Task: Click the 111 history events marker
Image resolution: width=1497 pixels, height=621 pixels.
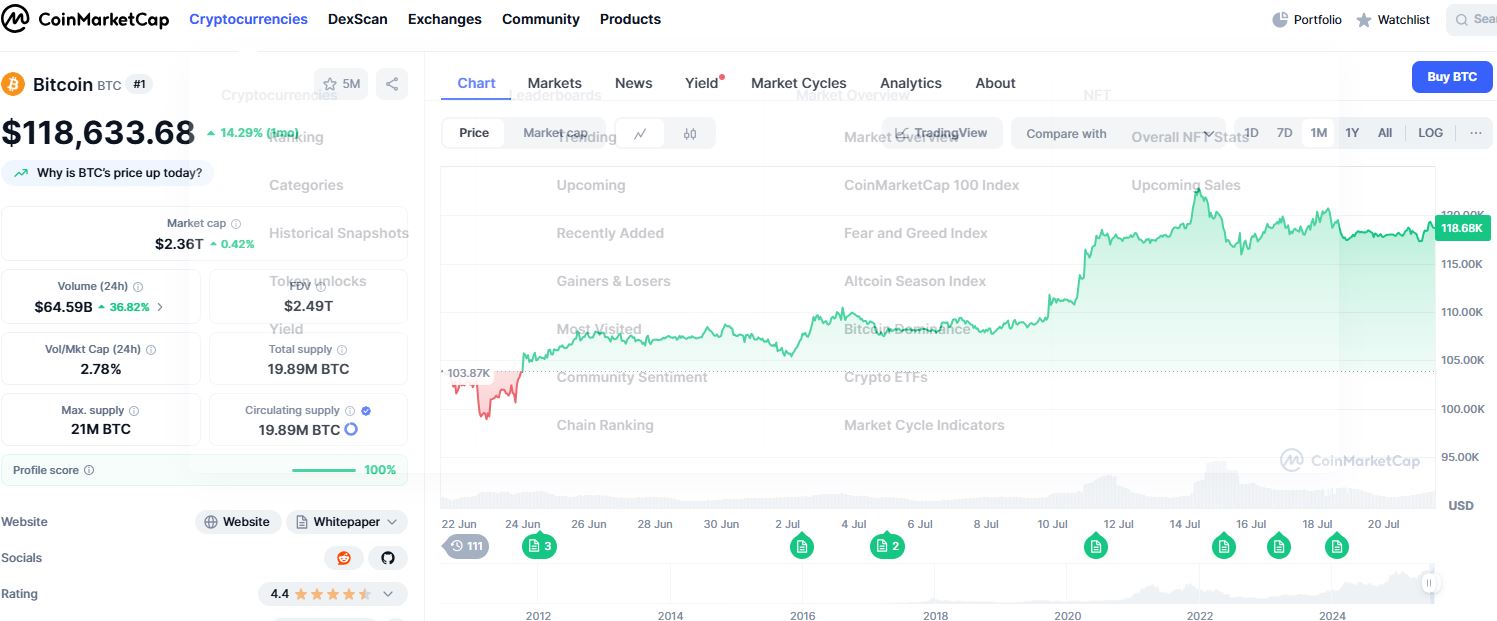Action: pyautogui.click(x=466, y=546)
